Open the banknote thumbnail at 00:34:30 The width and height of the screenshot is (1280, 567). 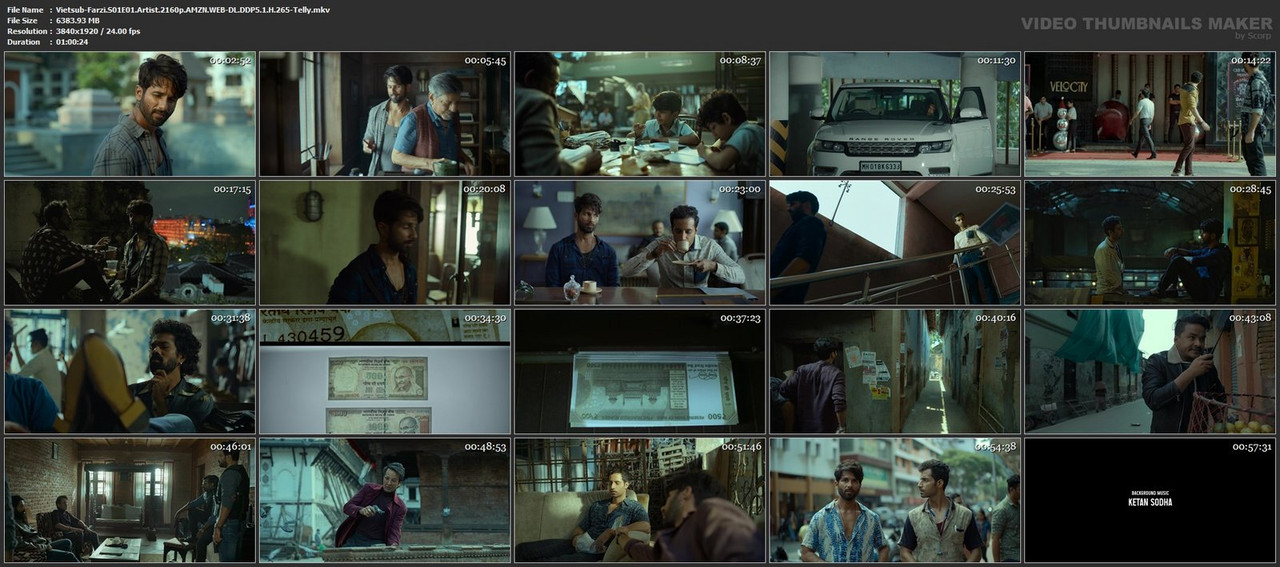(385, 371)
